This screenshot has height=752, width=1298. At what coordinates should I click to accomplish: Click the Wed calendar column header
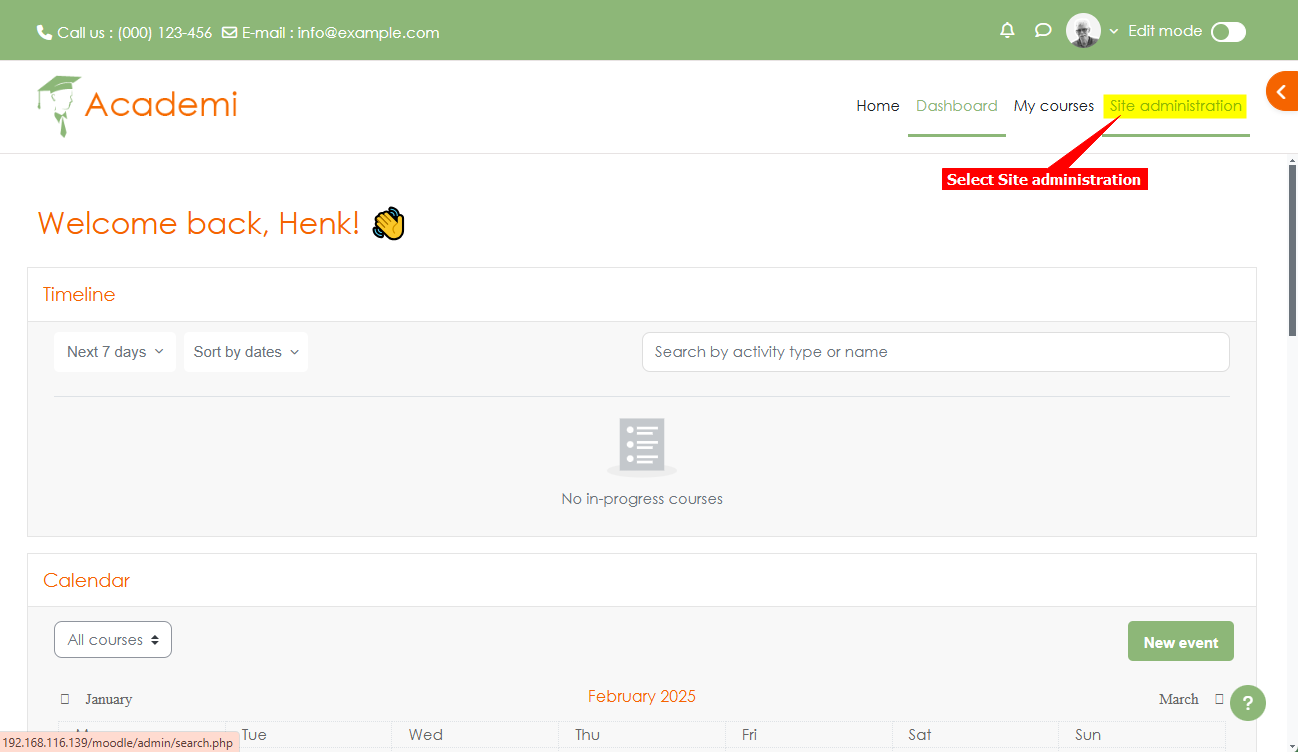[x=426, y=735]
